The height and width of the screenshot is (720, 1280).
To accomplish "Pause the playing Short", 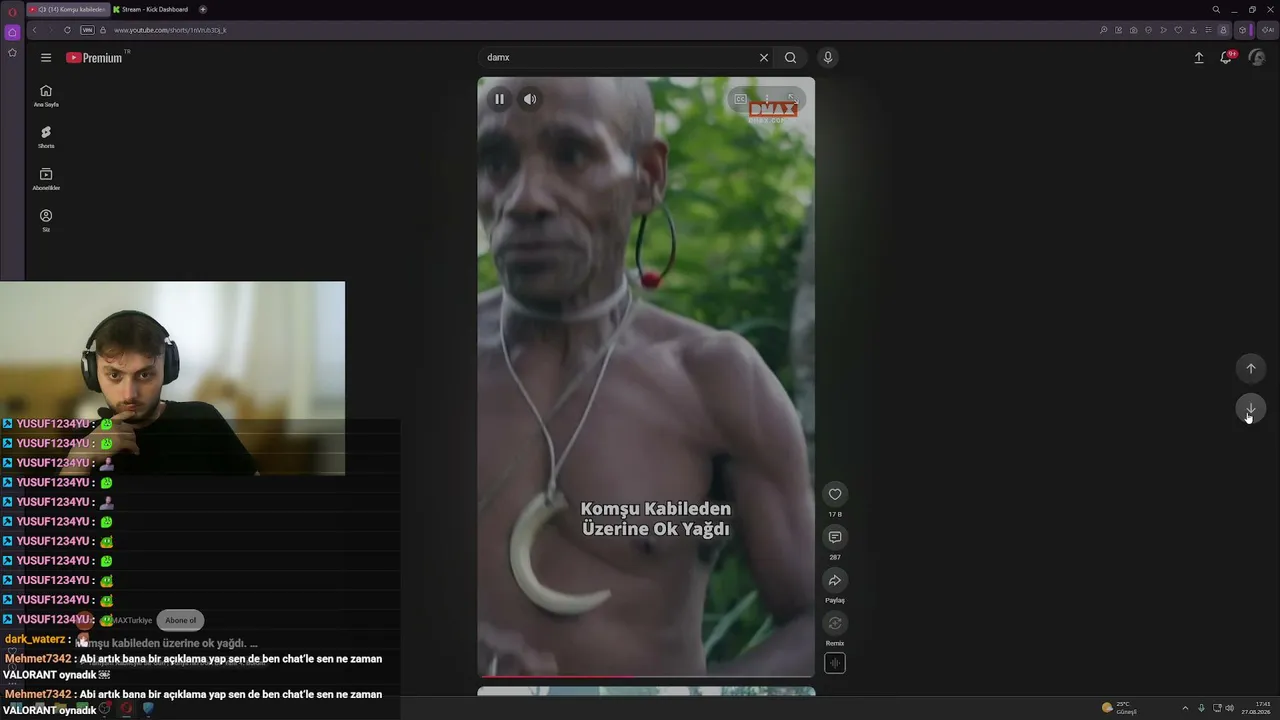I will pos(499,99).
